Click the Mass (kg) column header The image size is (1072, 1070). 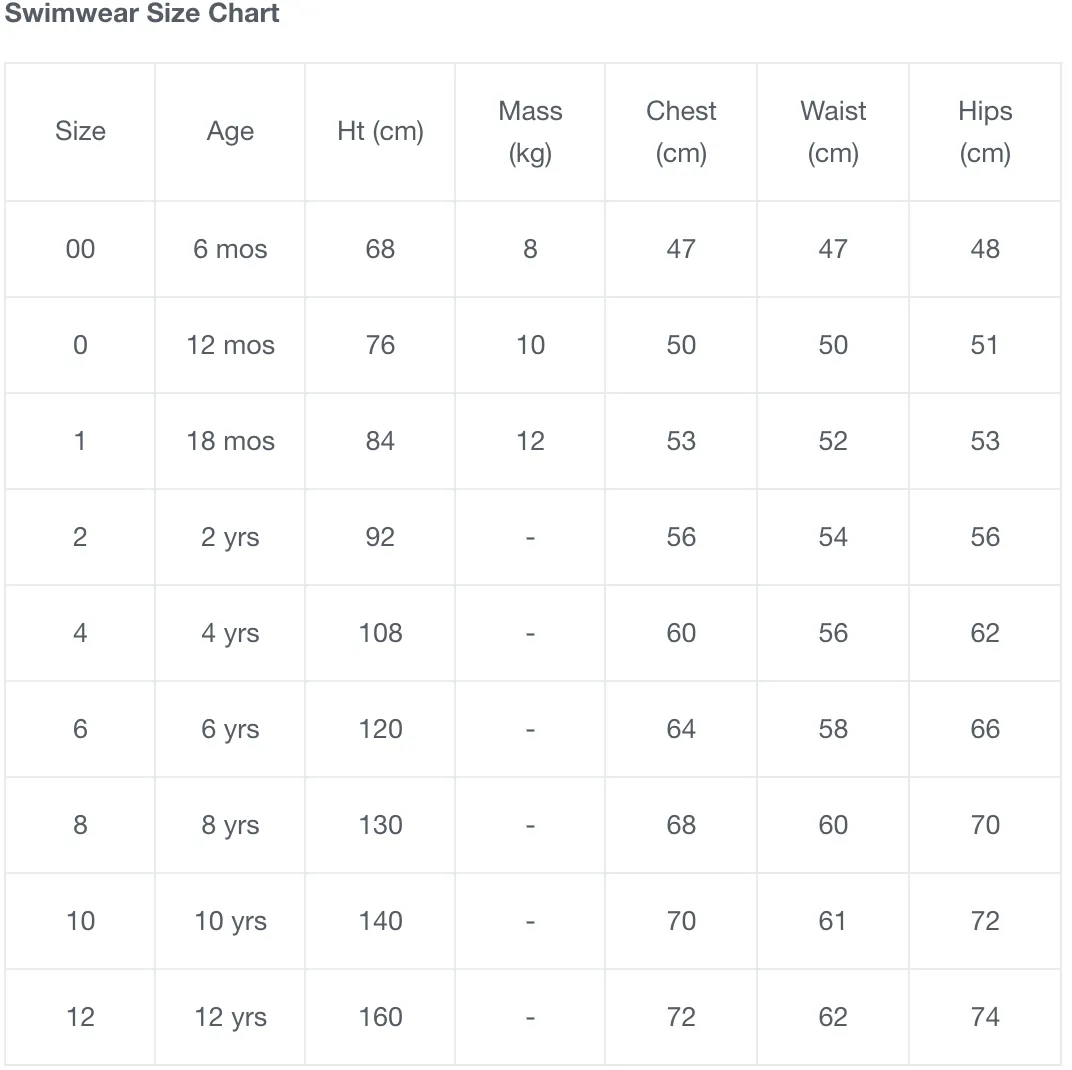tap(530, 132)
